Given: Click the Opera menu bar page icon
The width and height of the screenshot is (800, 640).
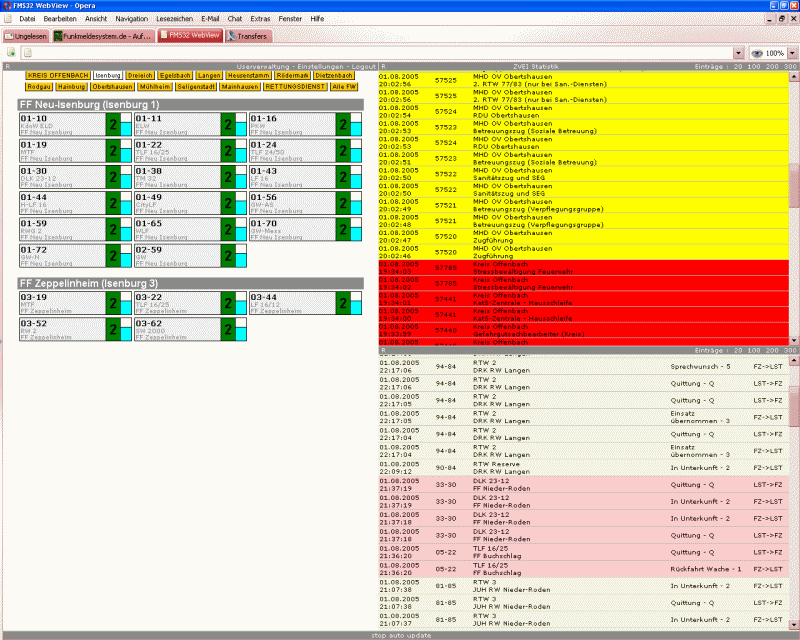Looking at the screenshot, I should pos(10,19).
